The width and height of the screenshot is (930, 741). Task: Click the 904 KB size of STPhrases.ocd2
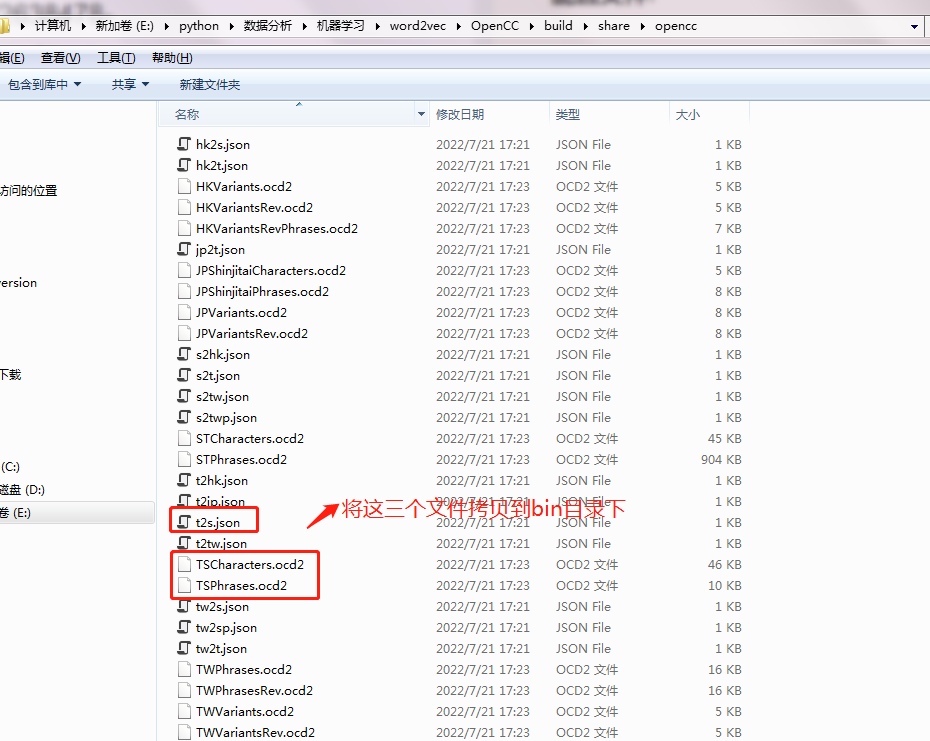pos(721,460)
